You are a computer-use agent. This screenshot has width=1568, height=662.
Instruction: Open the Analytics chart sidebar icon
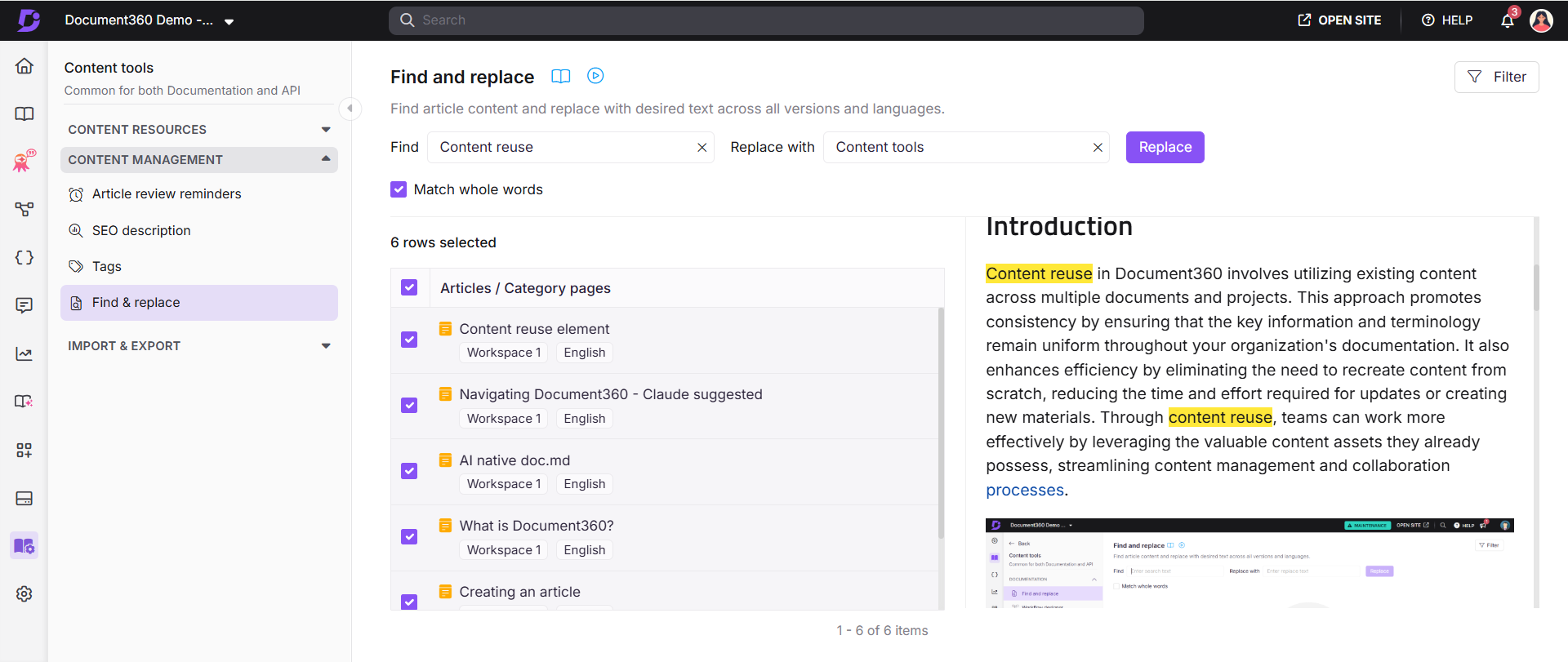pos(24,353)
